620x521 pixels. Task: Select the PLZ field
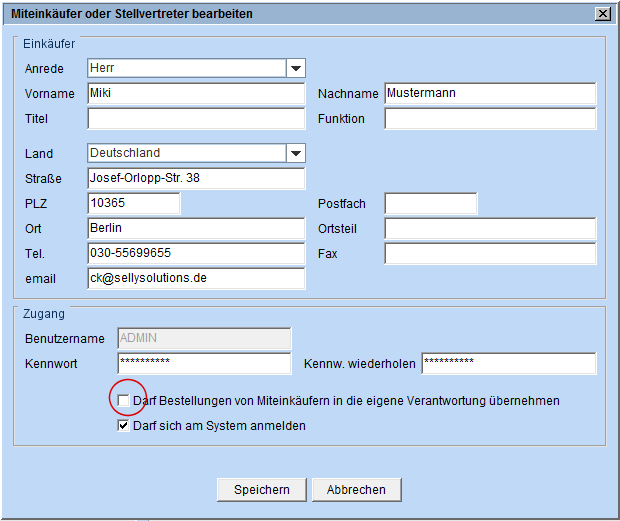point(133,204)
